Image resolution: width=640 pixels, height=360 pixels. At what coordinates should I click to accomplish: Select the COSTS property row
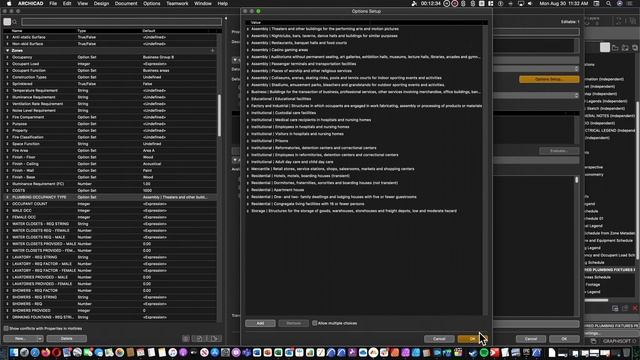(110, 191)
